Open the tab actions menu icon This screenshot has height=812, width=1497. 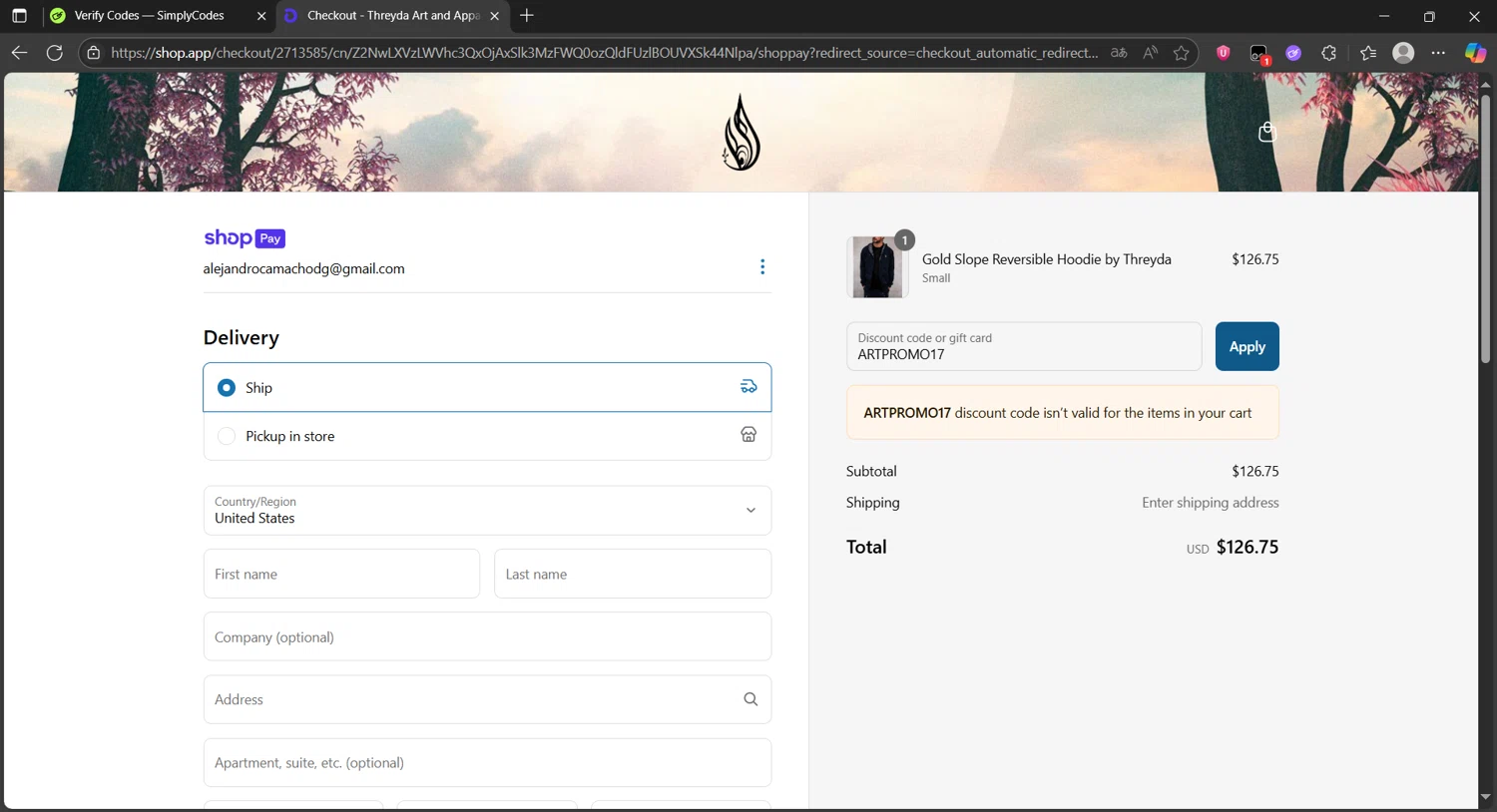click(19, 16)
